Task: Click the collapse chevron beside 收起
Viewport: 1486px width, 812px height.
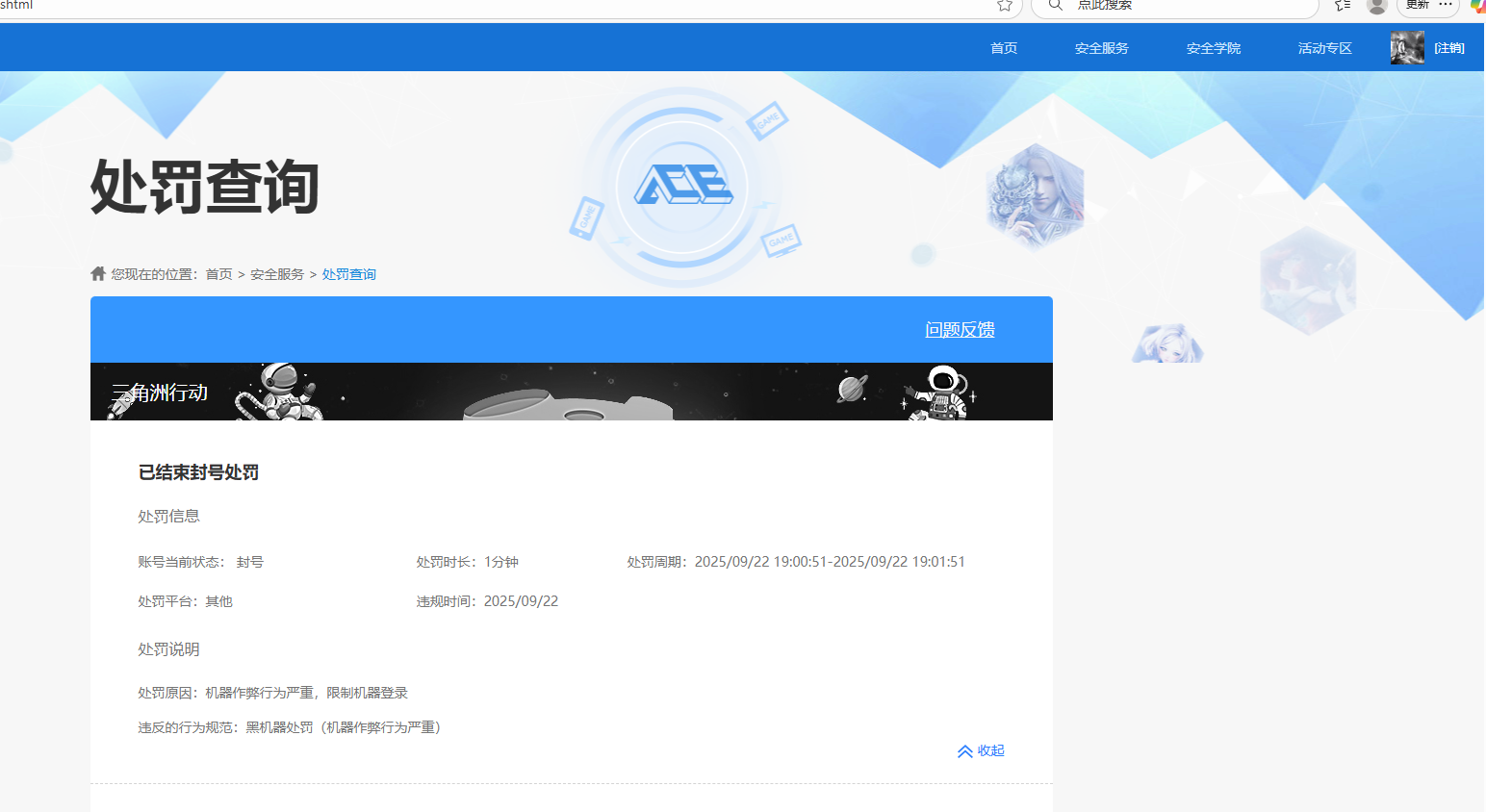Action: tap(965, 750)
